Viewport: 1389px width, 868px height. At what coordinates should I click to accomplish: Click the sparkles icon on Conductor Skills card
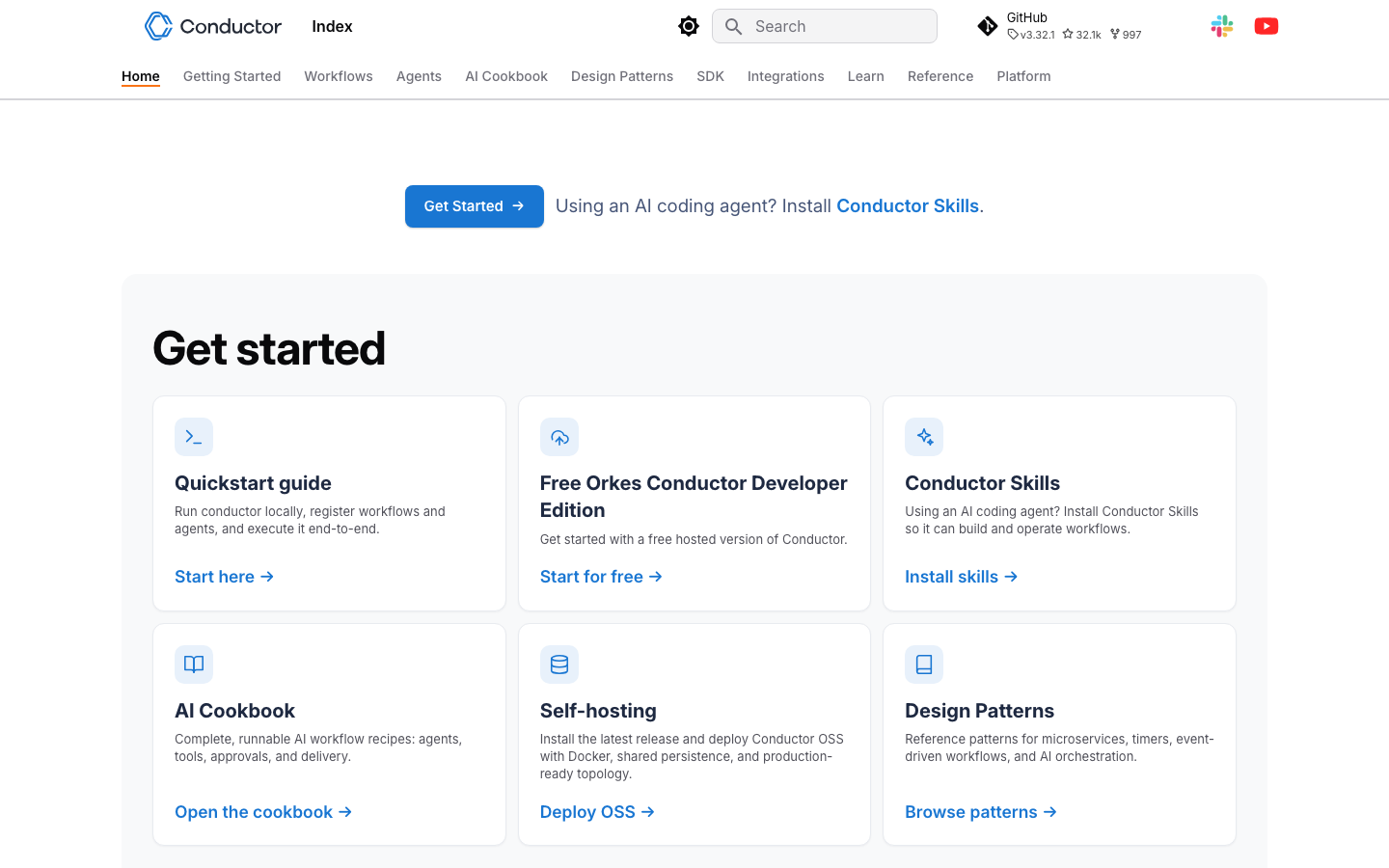[x=924, y=437]
